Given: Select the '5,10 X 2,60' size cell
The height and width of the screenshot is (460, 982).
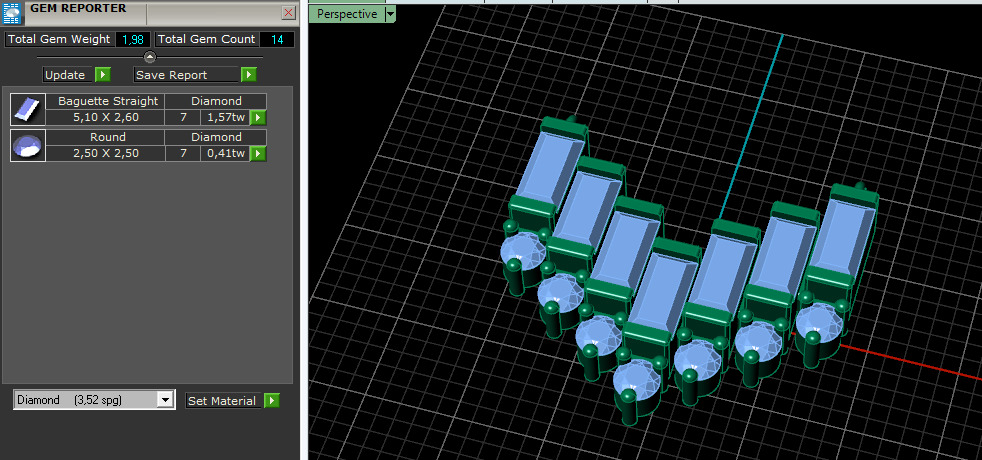Looking at the screenshot, I should point(106,118).
